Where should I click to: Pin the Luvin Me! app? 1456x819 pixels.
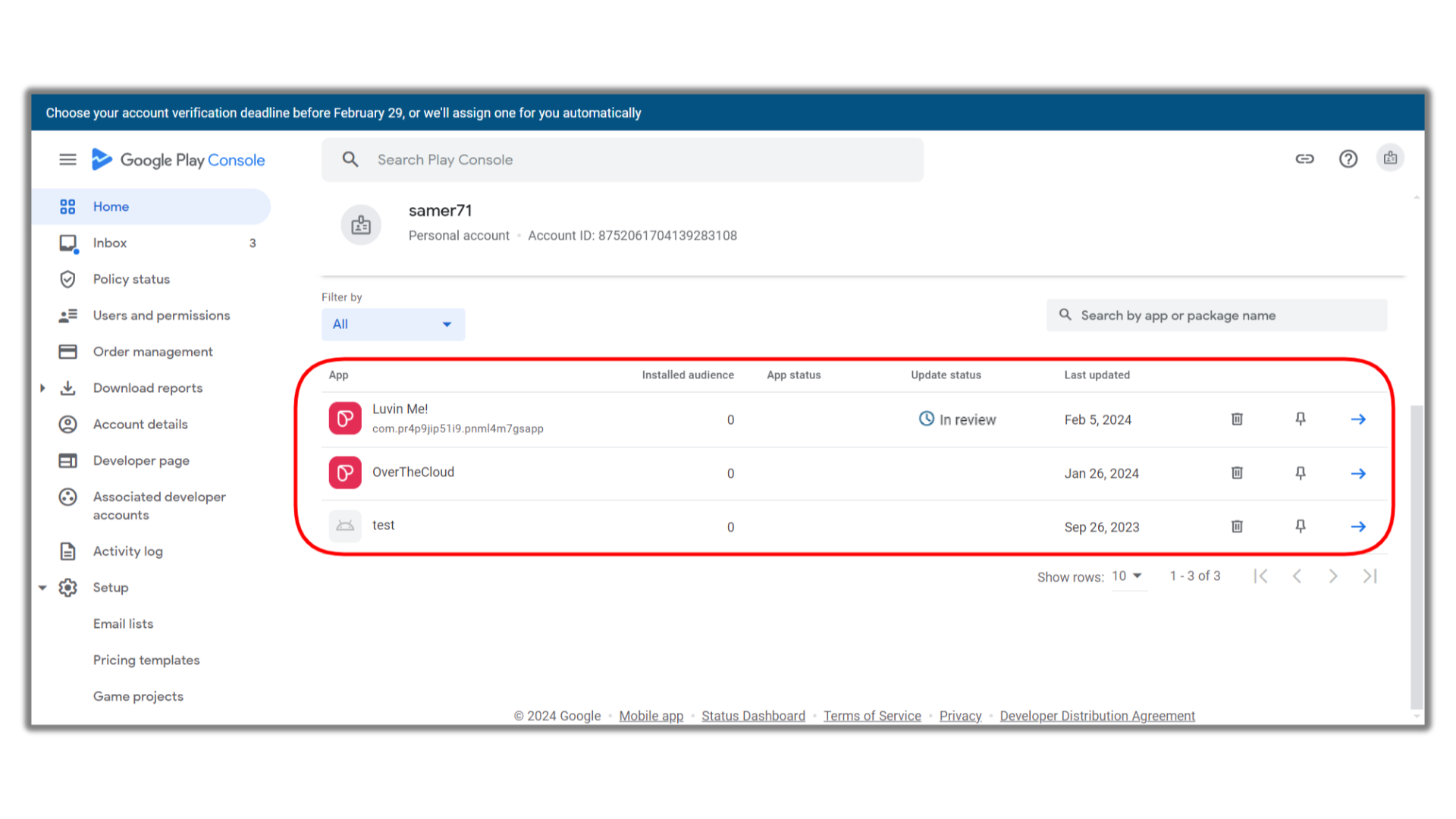coord(1301,419)
